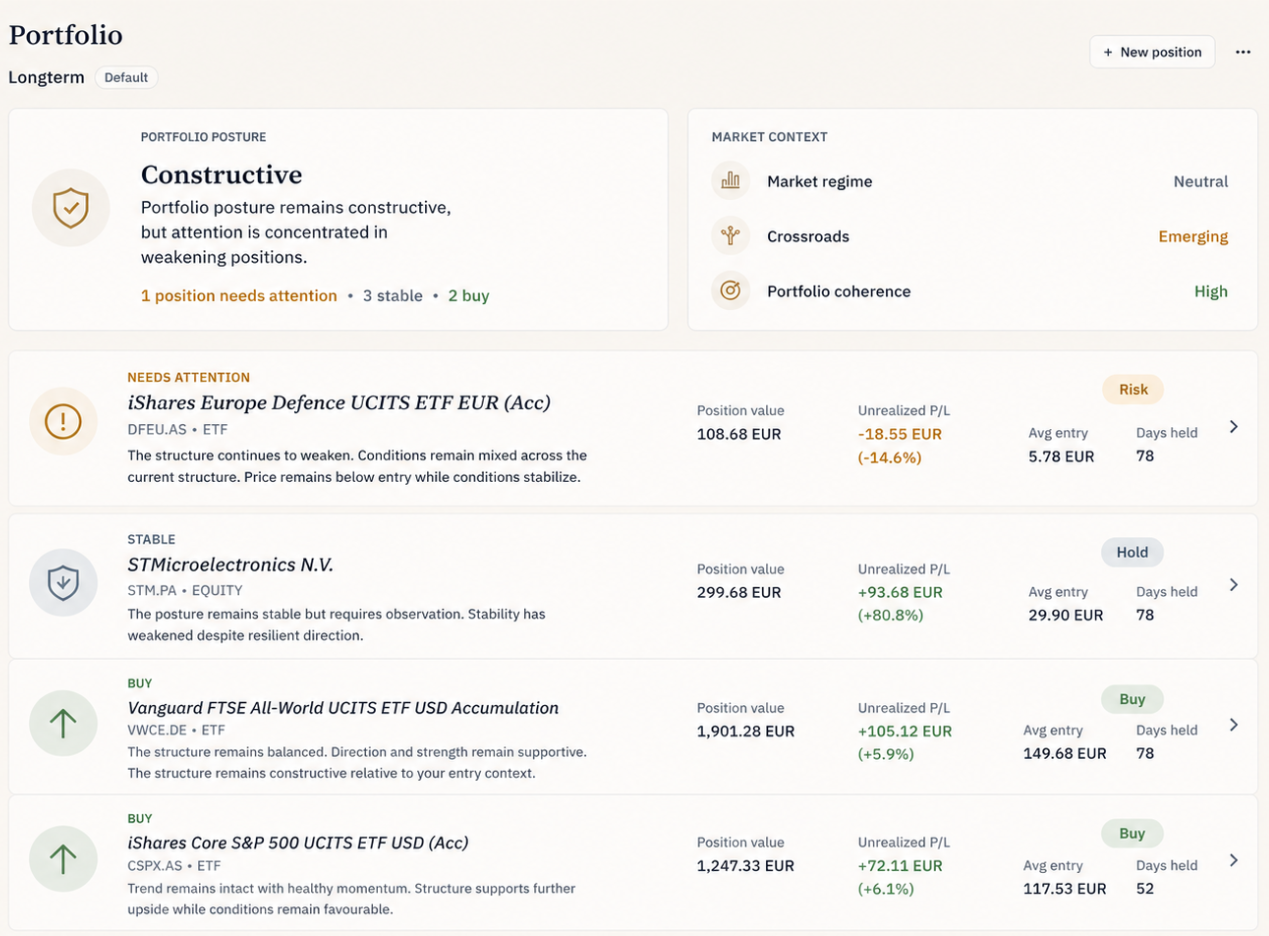Open iShares Core S&P 500 UCITS ETF title

[x=298, y=843]
